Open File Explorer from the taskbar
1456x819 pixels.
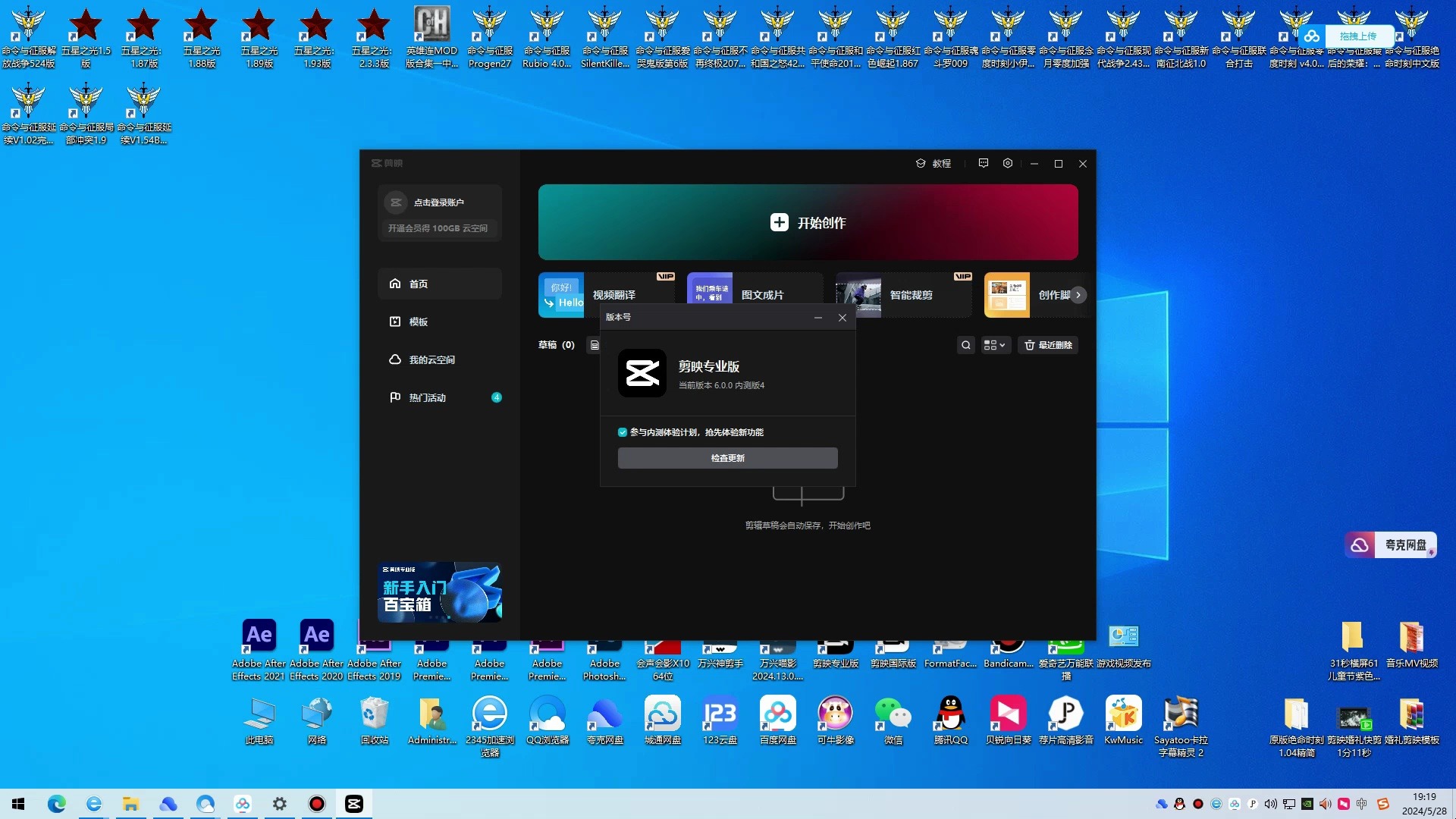[x=131, y=804]
